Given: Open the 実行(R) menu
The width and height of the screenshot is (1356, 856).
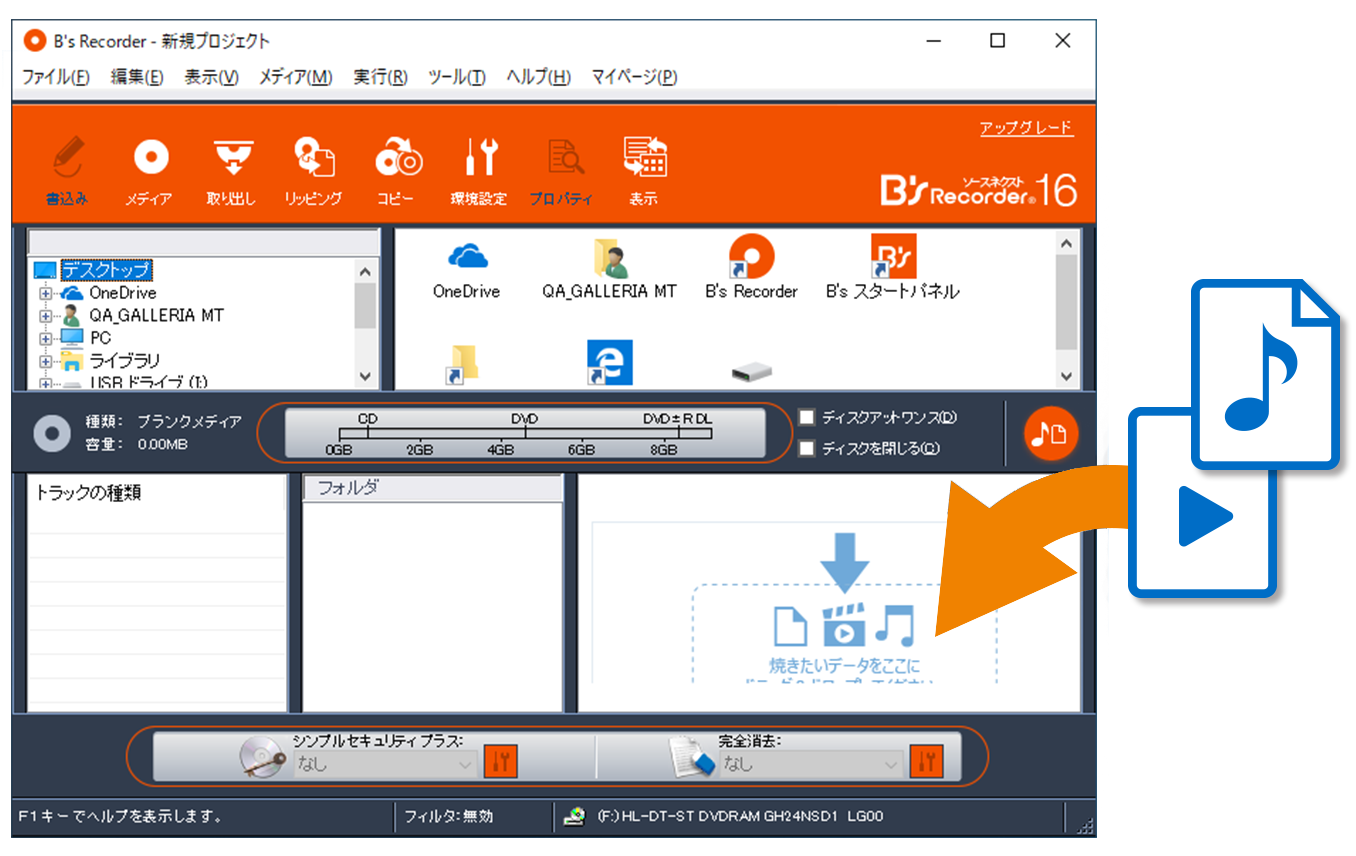Looking at the screenshot, I should [380, 77].
